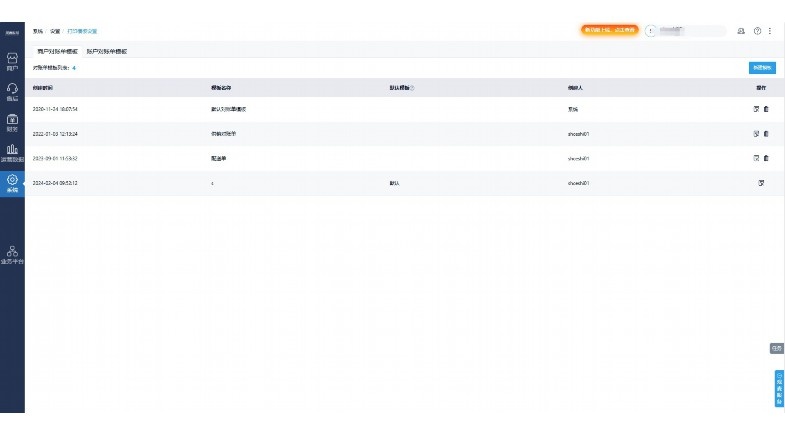
Task: Go to the second breadcrumb link (设置)
Action: click(55, 31)
